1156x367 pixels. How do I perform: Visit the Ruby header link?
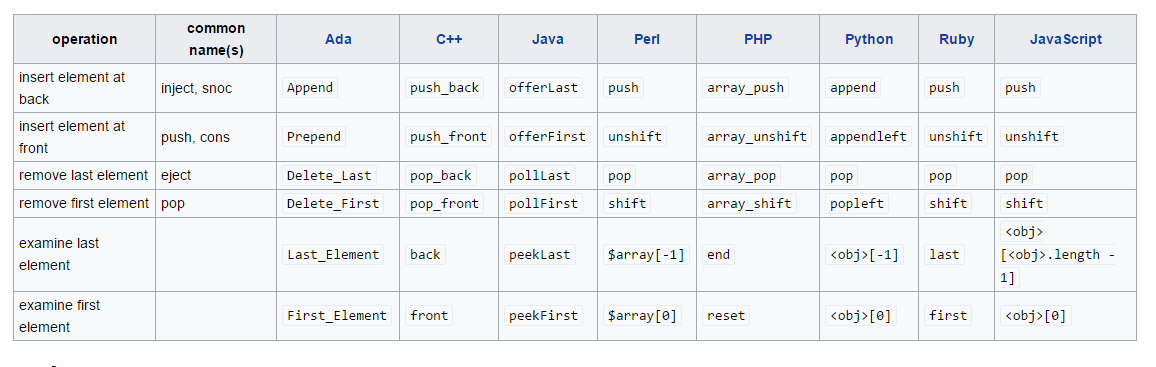pyautogui.click(x=956, y=39)
